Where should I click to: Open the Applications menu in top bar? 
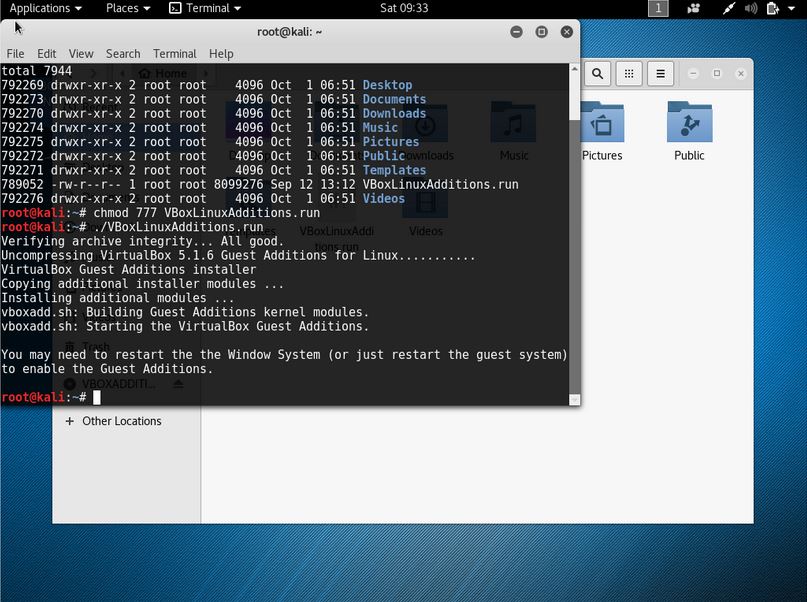tap(45, 8)
